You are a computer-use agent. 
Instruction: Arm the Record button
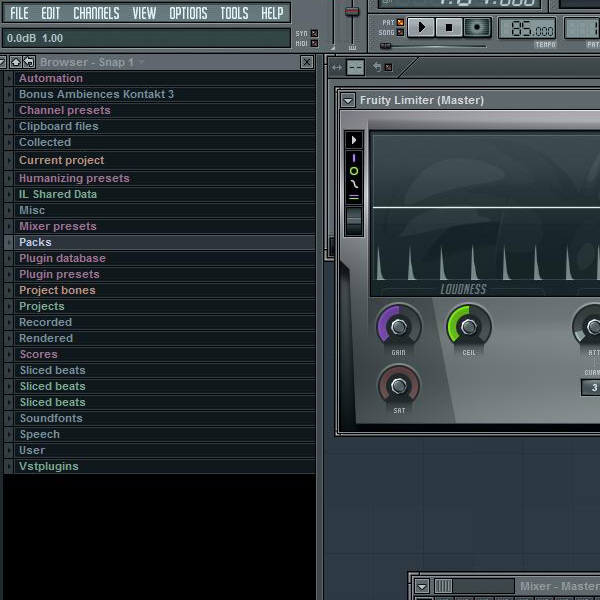coord(477,27)
